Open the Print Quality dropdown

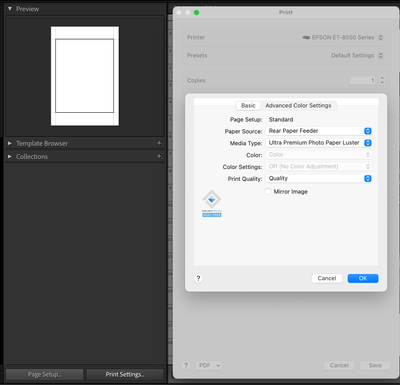(319, 178)
